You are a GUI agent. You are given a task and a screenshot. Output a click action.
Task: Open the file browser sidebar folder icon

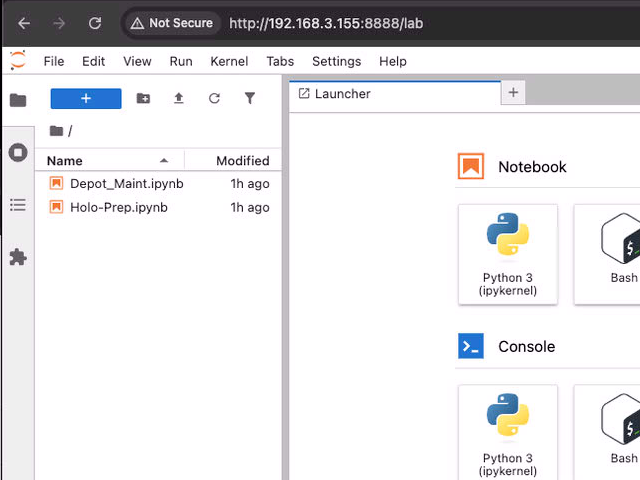(x=18, y=100)
